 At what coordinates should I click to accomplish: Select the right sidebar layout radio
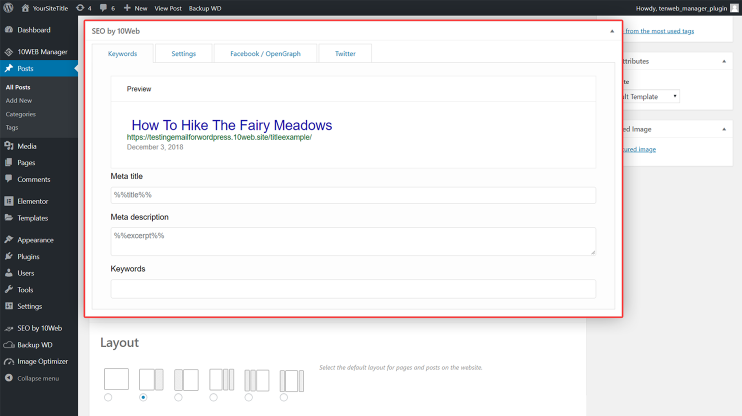point(143,398)
